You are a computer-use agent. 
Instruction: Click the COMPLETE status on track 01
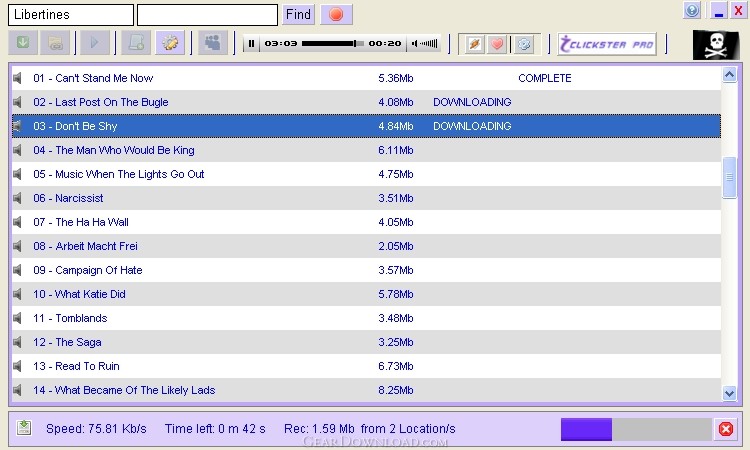(545, 78)
